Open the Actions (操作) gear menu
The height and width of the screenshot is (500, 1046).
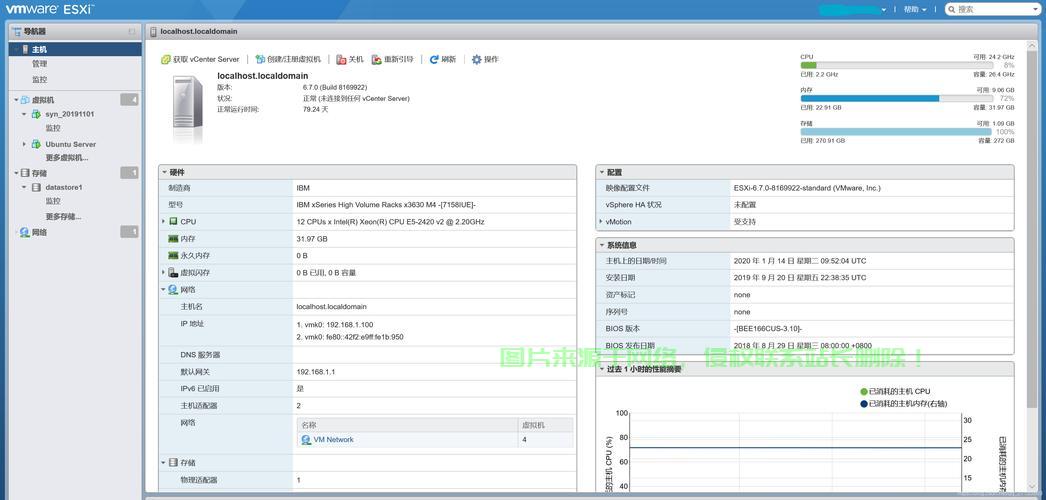pyautogui.click(x=485, y=59)
